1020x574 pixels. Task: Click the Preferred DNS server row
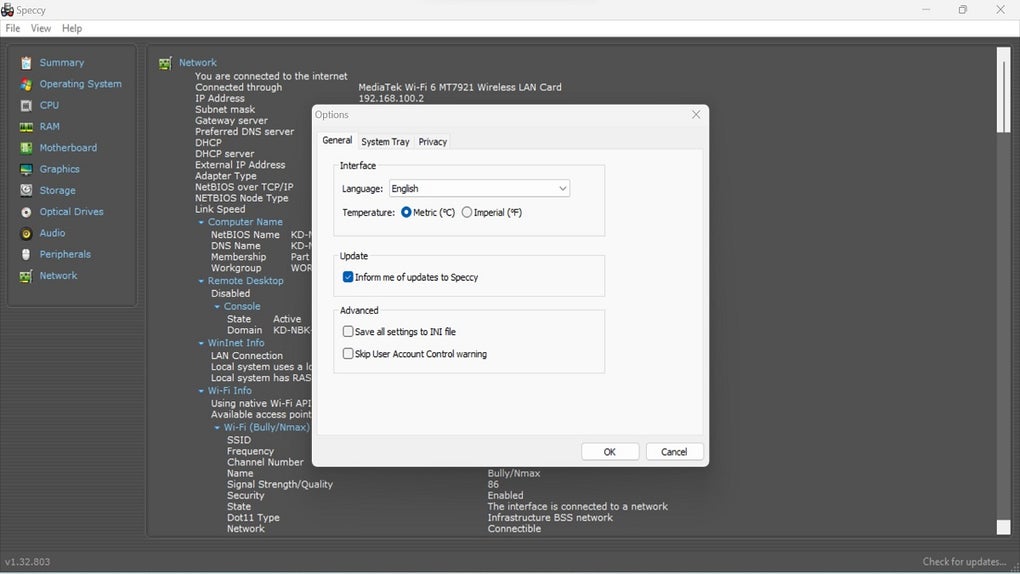pyautogui.click(x=245, y=131)
